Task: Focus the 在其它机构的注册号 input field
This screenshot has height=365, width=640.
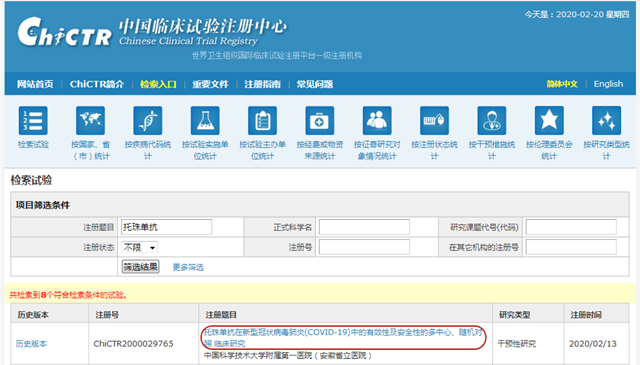Action: 571,247
